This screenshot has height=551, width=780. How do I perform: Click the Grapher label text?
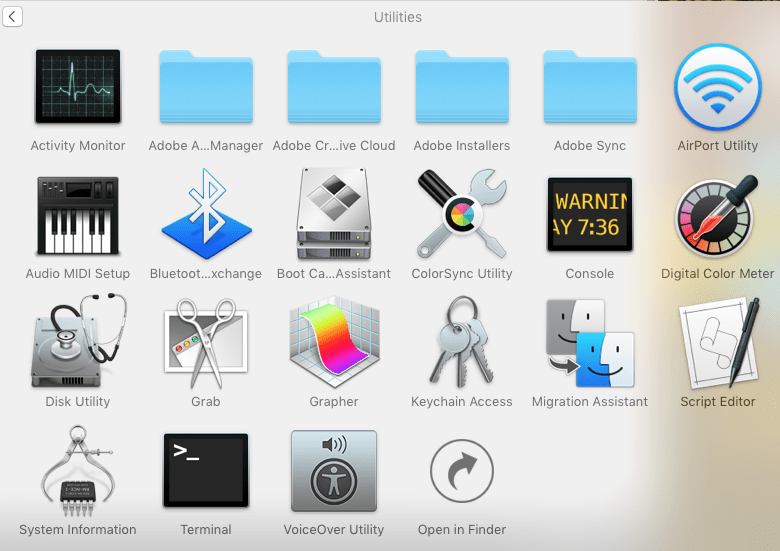coord(334,402)
